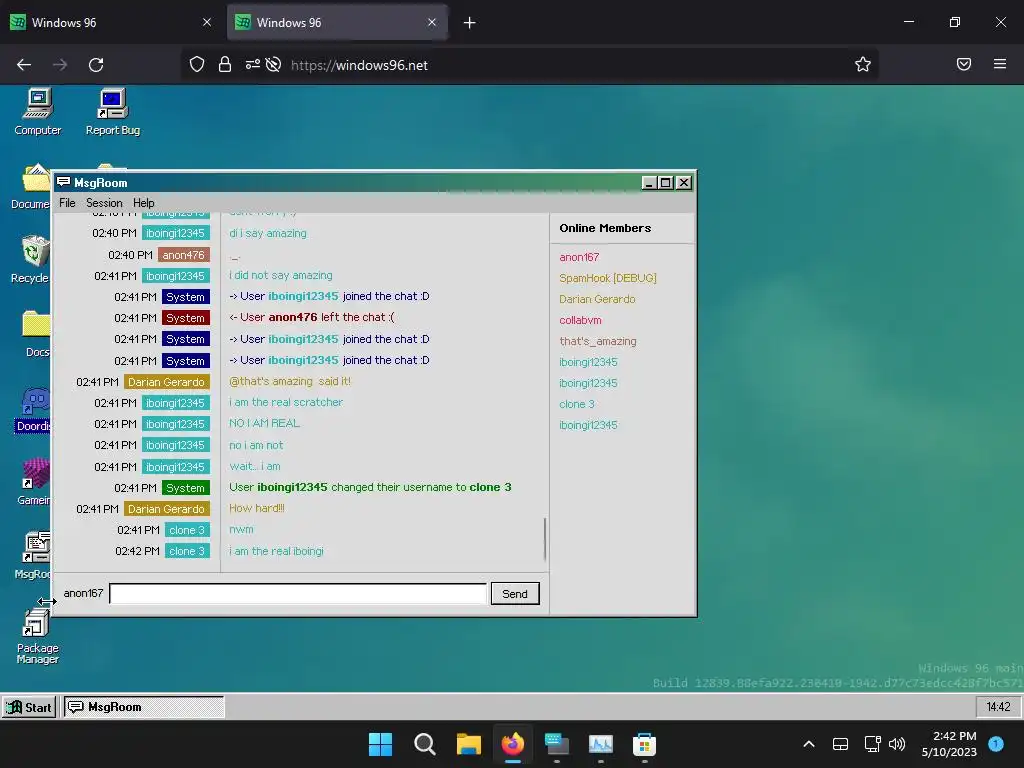Open the Help menu in MsgRoom
This screenshot has width=1024, height=768.
[144, 203]
